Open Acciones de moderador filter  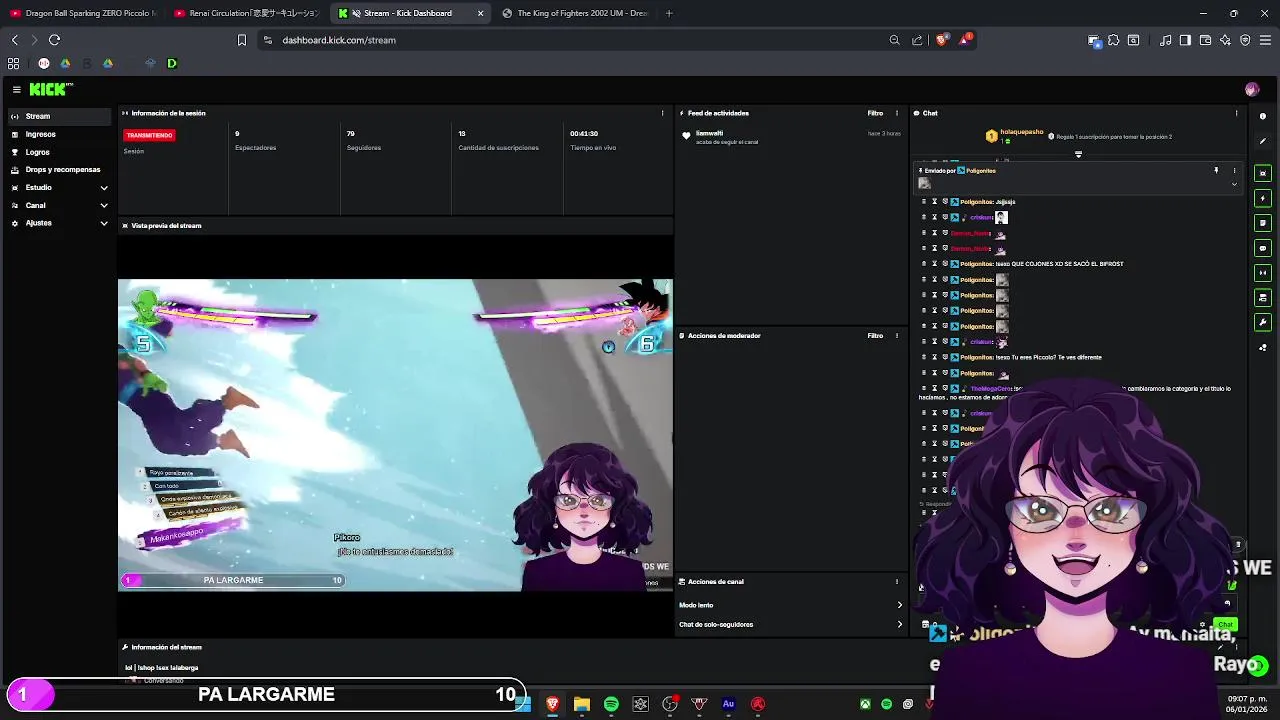[875, 336]
